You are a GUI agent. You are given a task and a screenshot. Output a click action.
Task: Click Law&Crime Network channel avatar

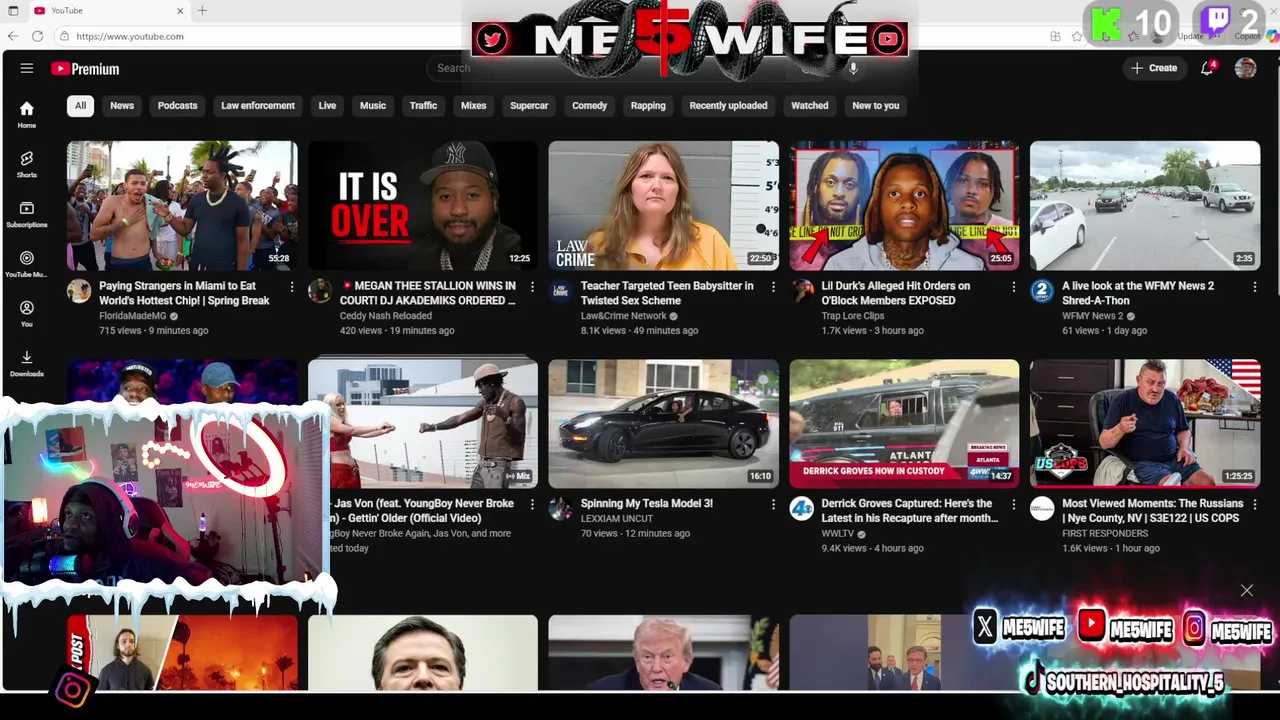click(x=561, y=291)
